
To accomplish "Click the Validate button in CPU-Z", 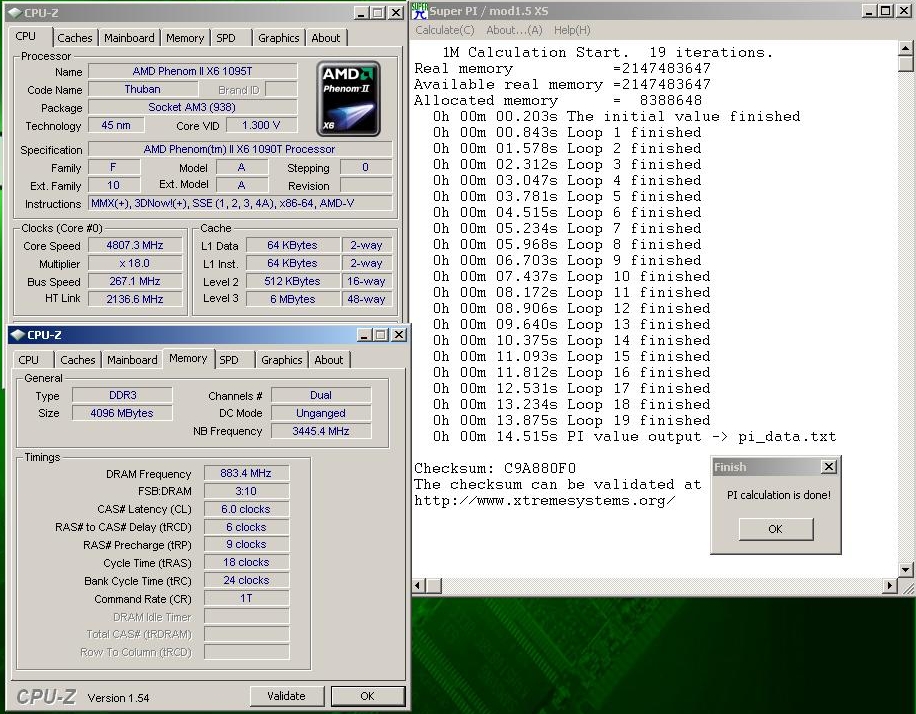I will tap(286, 696).
